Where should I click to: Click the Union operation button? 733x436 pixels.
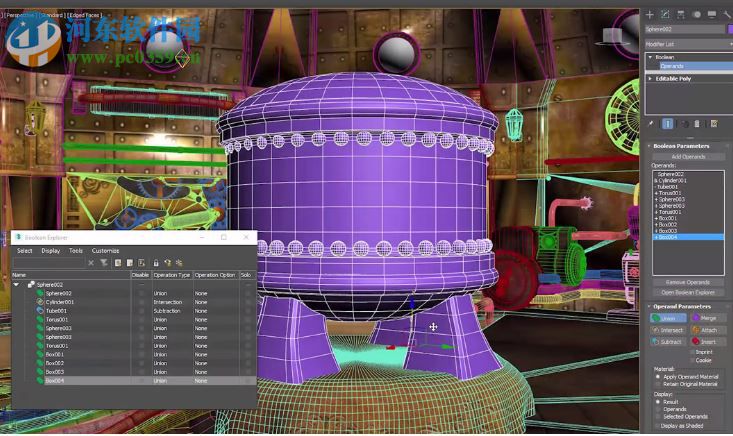coord(667,318)
